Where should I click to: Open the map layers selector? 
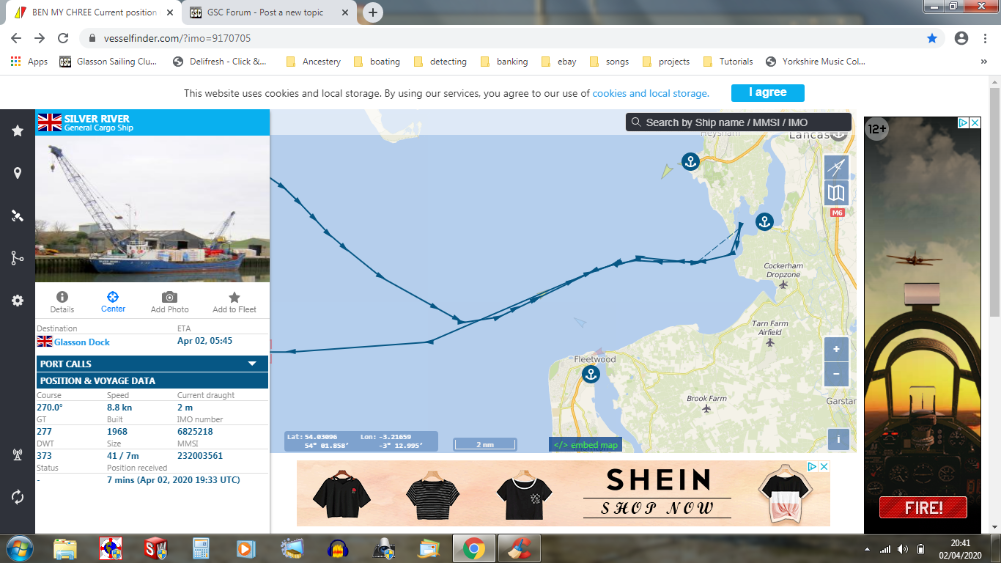pyautogui.click(x=836, y=193)
